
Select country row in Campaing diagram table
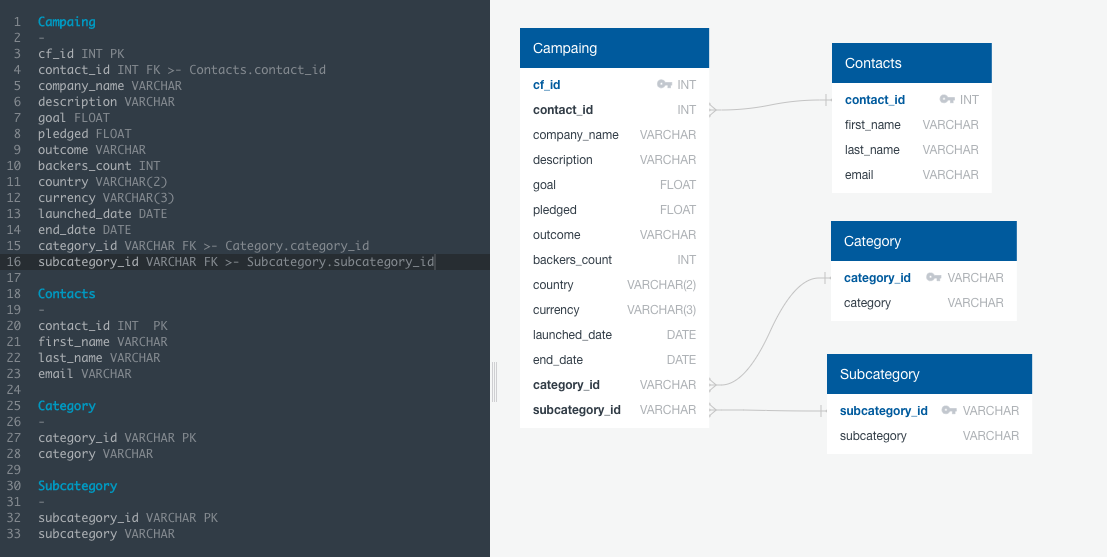click(614, 285)
